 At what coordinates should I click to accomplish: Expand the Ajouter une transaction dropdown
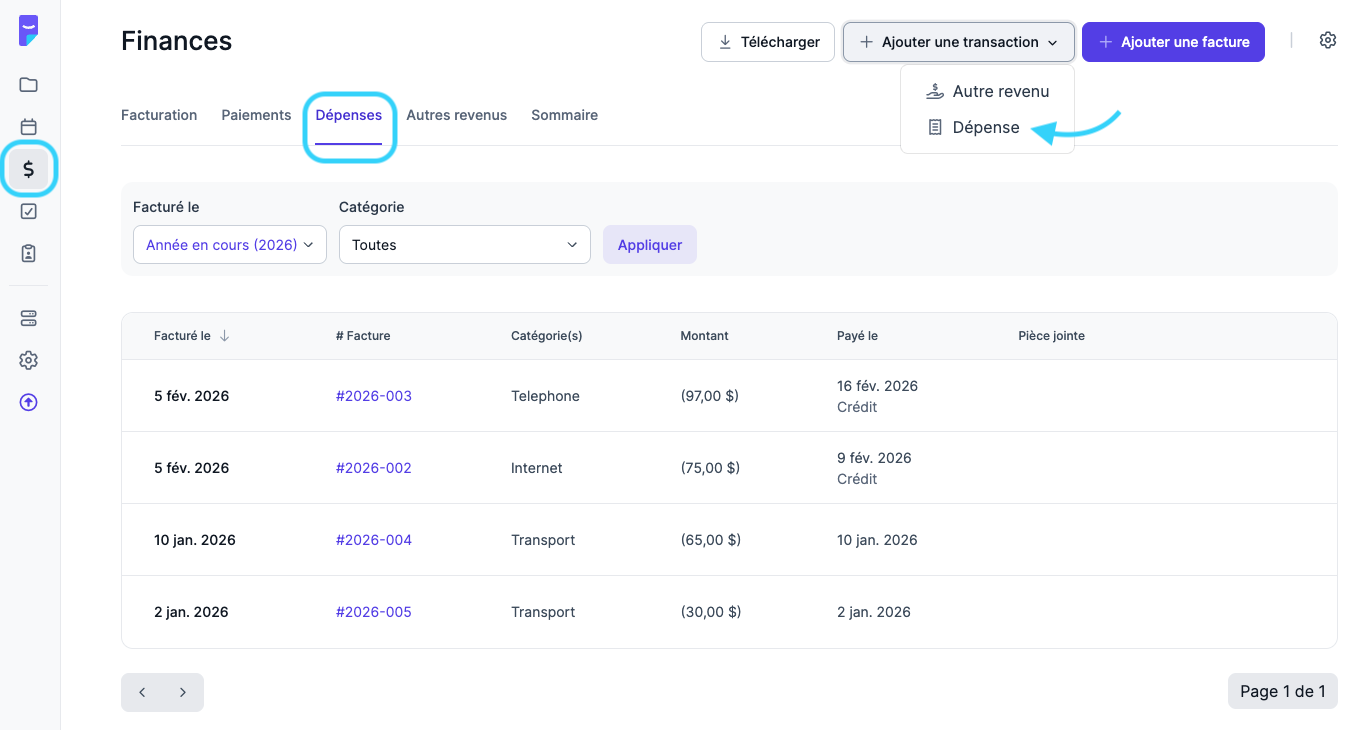click(x=958, y=42)
